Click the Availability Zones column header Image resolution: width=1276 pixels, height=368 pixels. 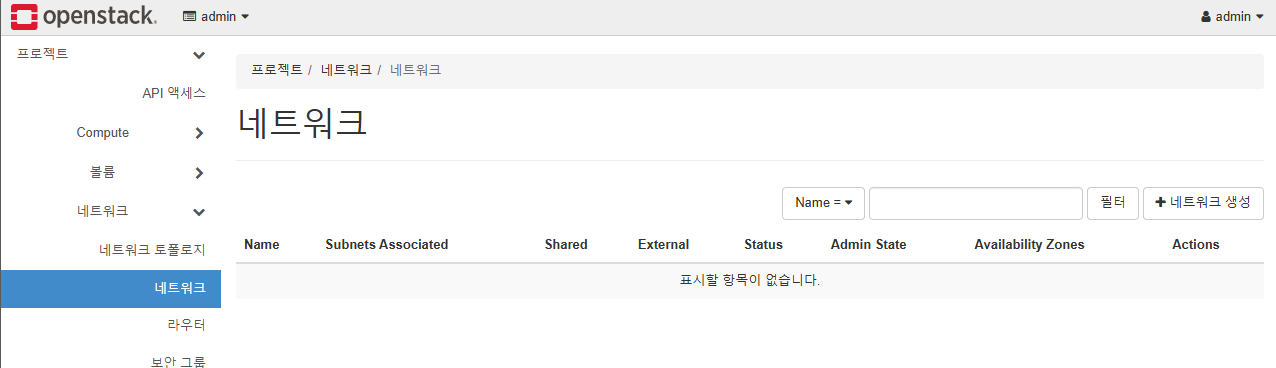(x=1029, y=244)
